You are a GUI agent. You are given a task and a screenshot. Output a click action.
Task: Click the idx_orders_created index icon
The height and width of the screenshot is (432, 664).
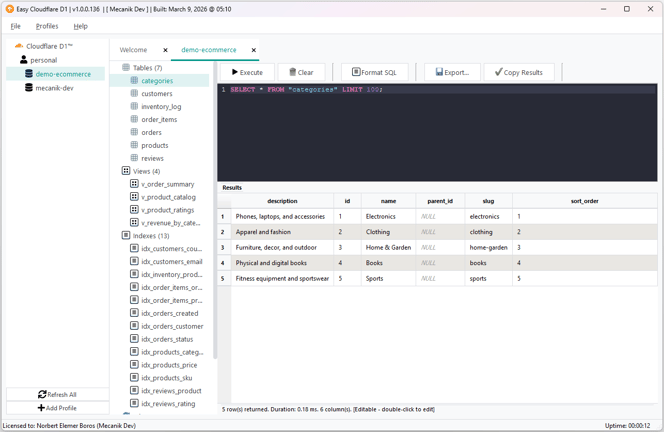134,313
